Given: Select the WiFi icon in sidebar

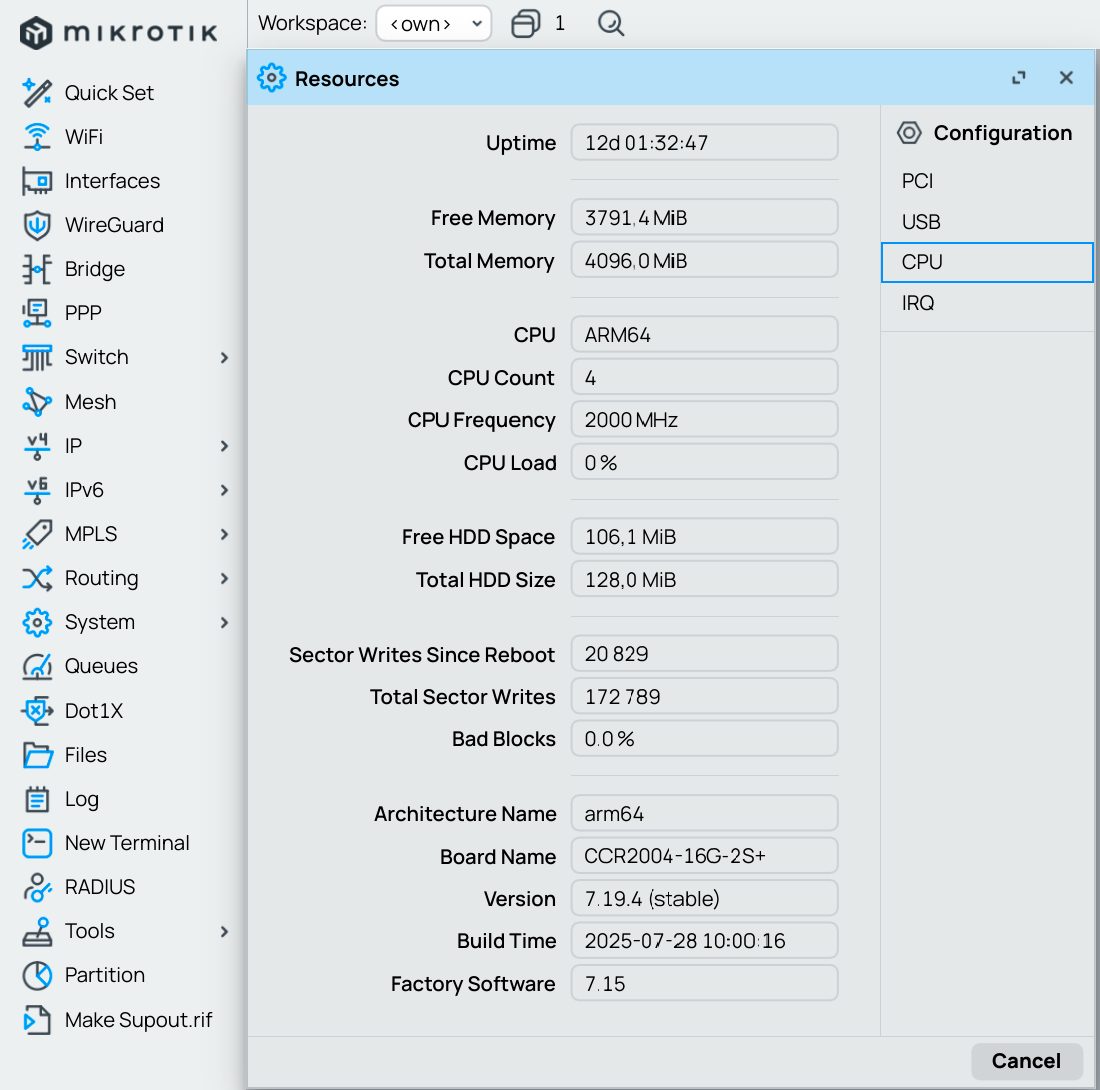Looking at the screenshot, I should [35, 137].
